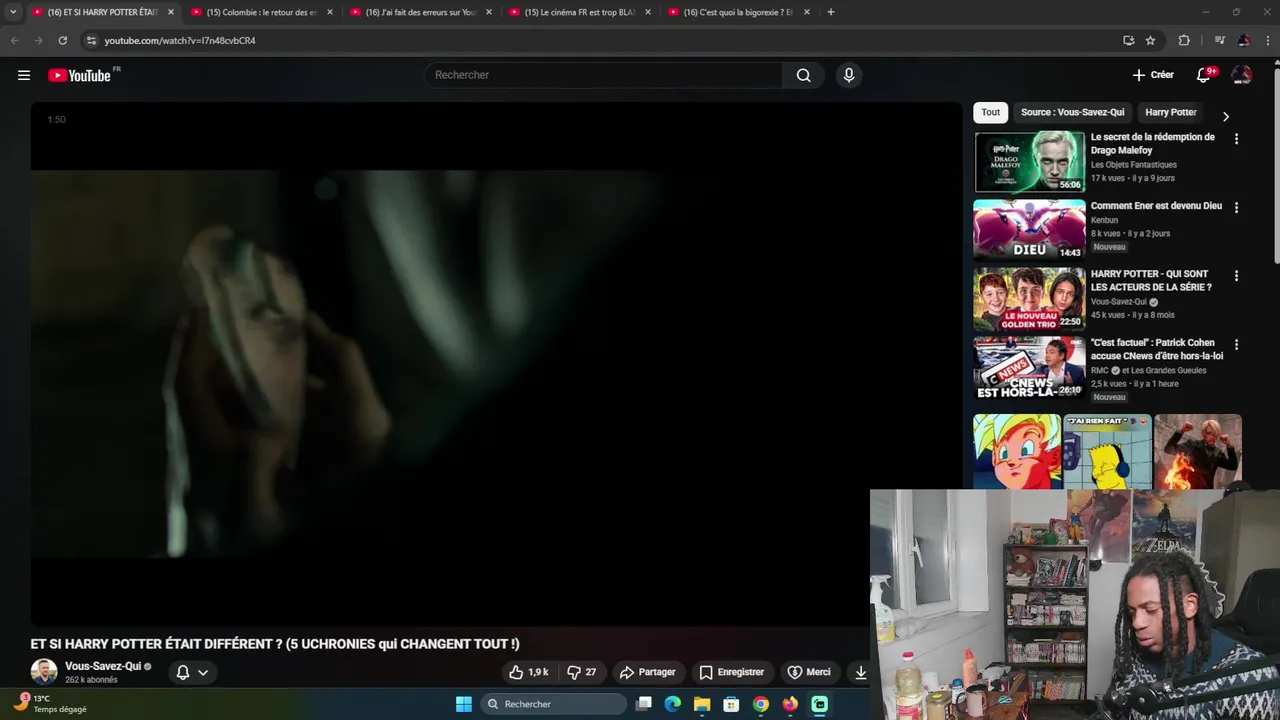Screen dimensions: 1280x720
Task: Click the Partager share button
Action: coord(647,672)
